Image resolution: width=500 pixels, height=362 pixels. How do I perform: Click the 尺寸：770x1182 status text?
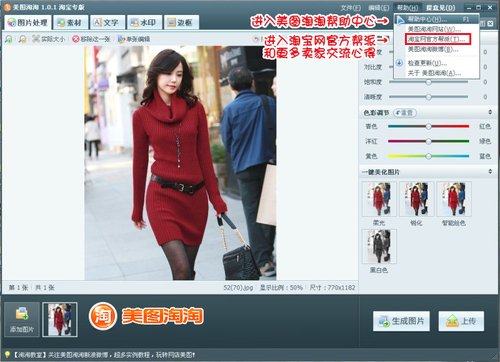click(x=332, y=287)
